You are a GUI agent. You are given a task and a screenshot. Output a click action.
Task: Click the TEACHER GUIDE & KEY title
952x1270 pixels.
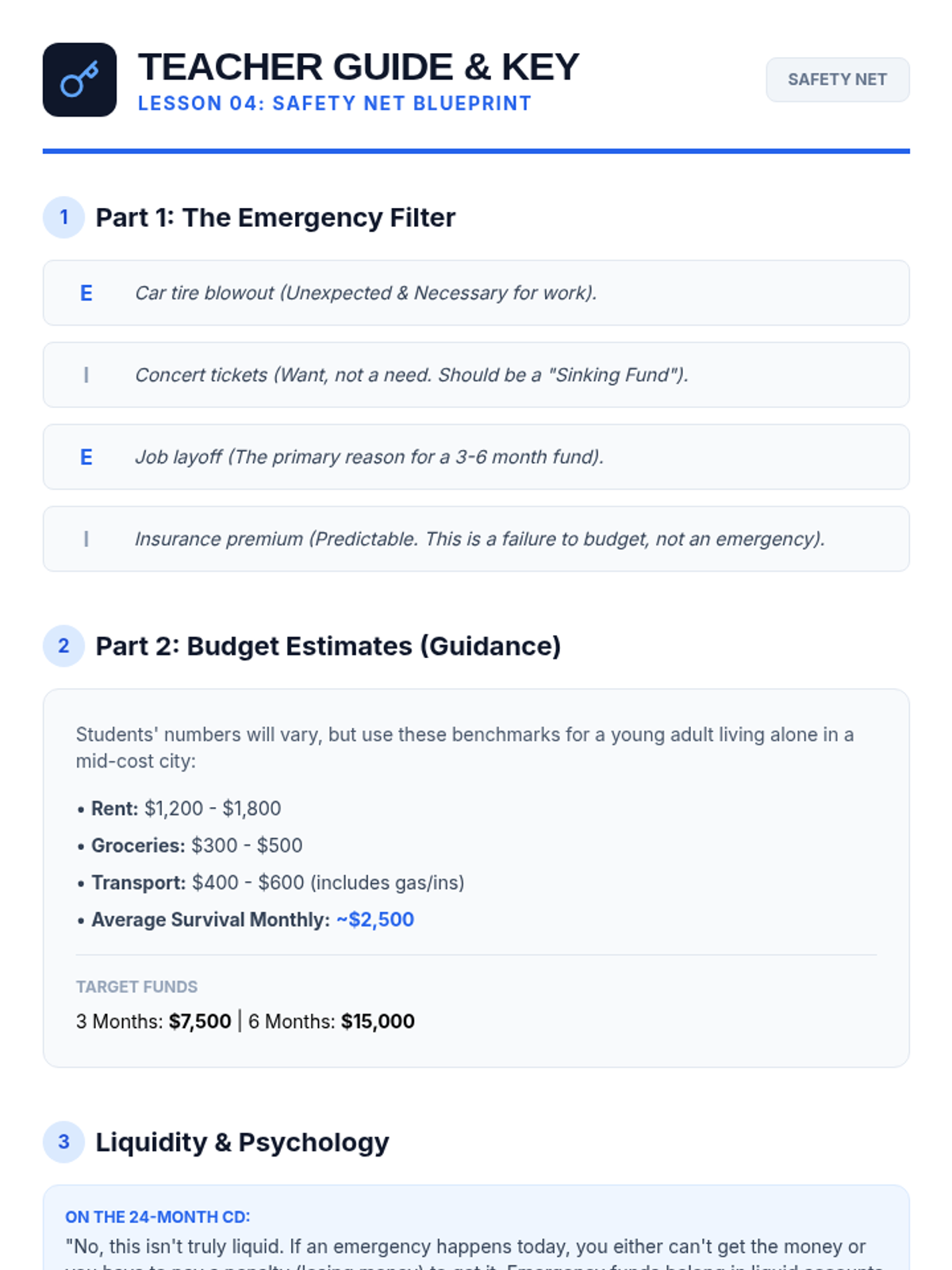[x=359, y=67]
